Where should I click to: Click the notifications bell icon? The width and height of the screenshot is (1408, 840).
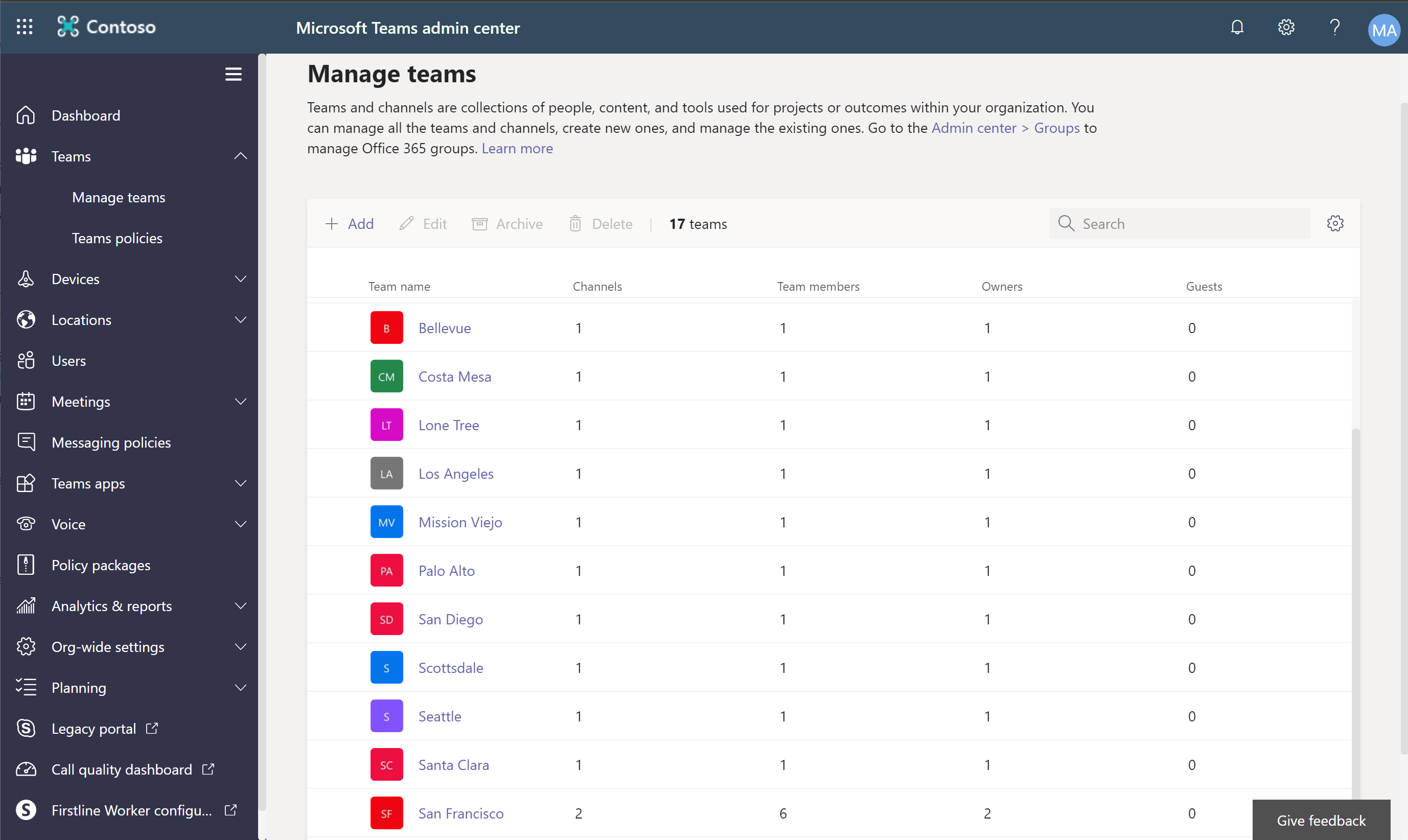pos(1238,27)
